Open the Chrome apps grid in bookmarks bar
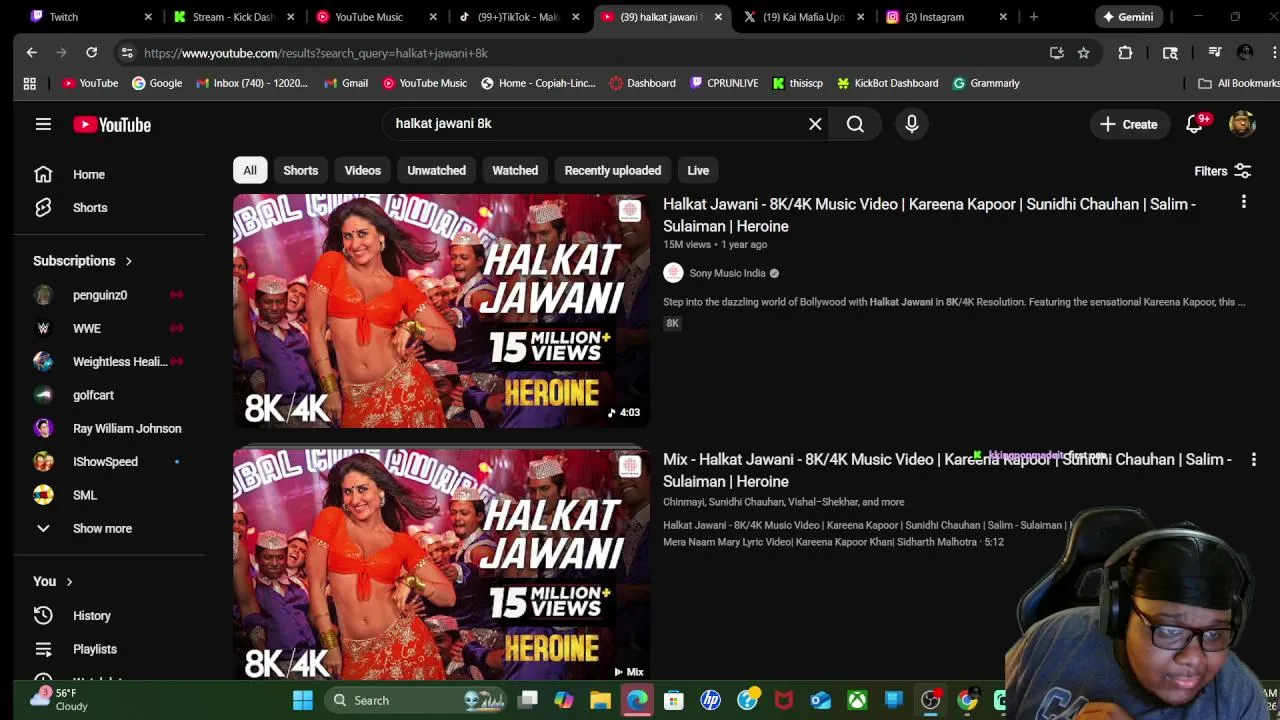The image size is (1280, 720). pos(29,83)
